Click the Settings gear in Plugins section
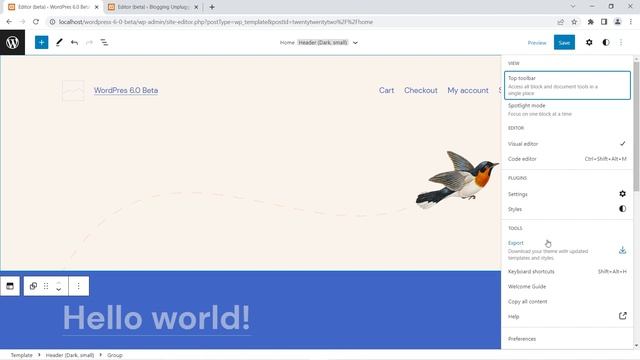The height and width of the screenshot is (360, 640). (622, 194)
